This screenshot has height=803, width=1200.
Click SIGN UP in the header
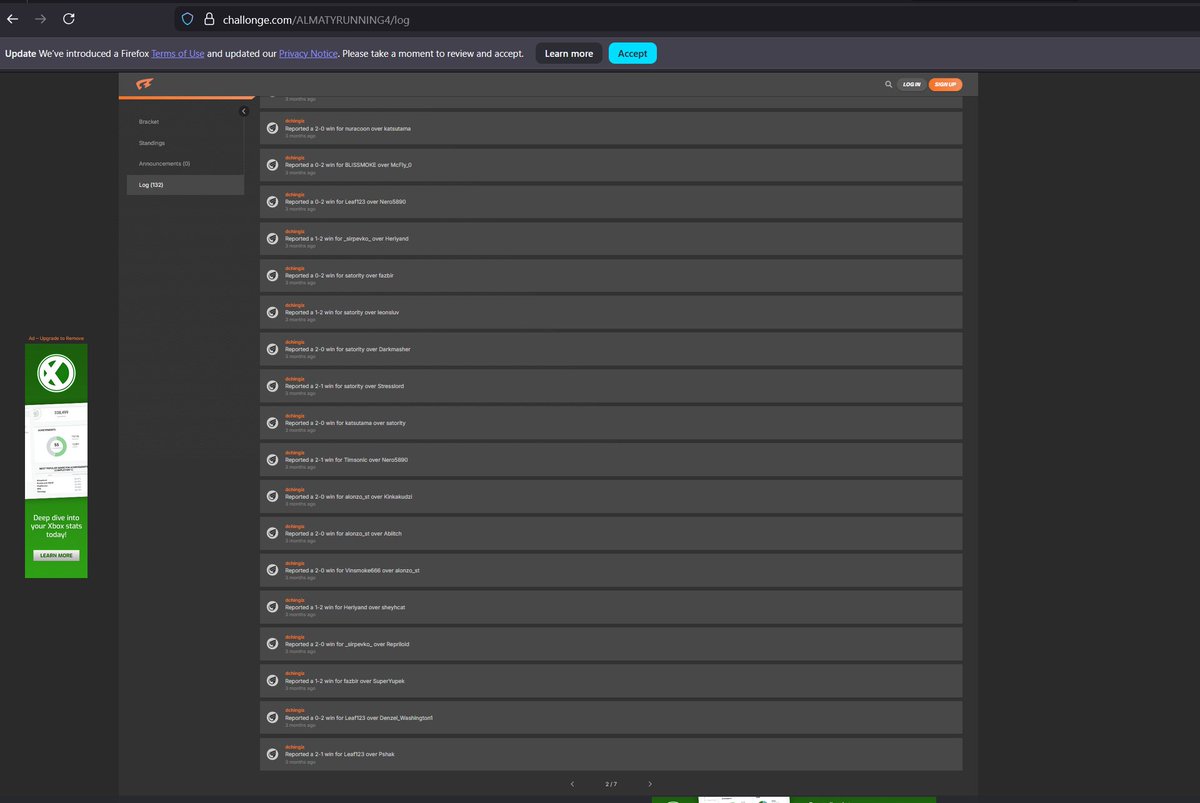(945, 84)
